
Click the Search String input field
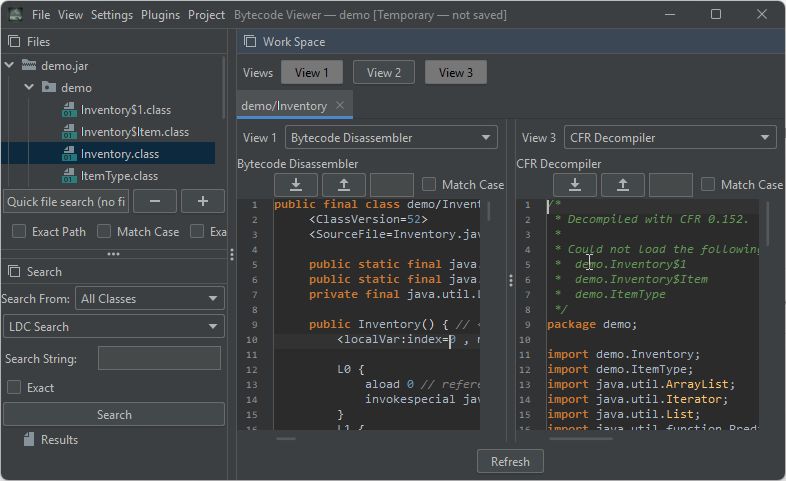click(159, 358)
